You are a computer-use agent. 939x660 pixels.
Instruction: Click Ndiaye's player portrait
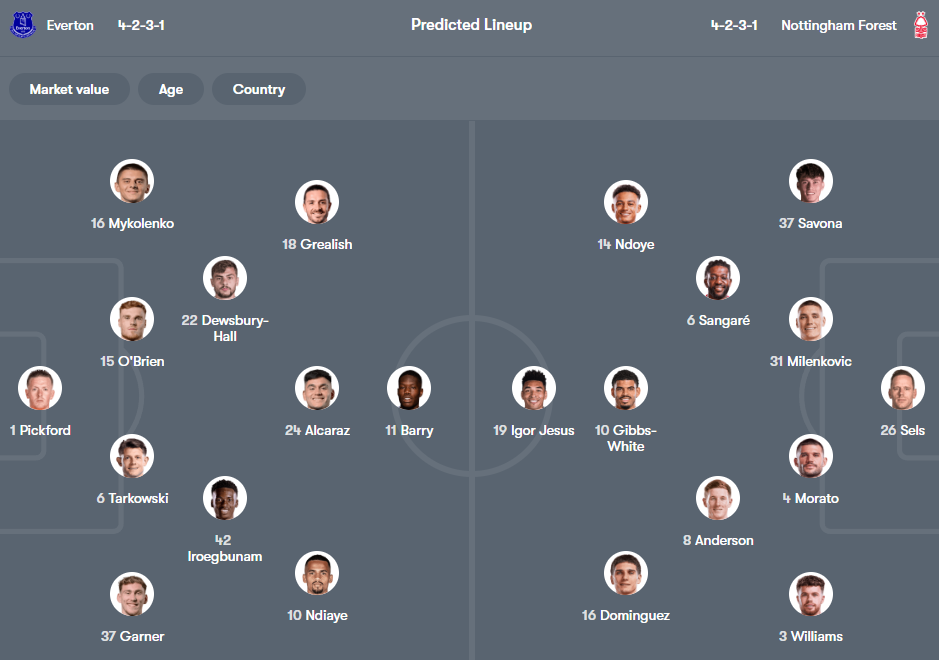317,574
